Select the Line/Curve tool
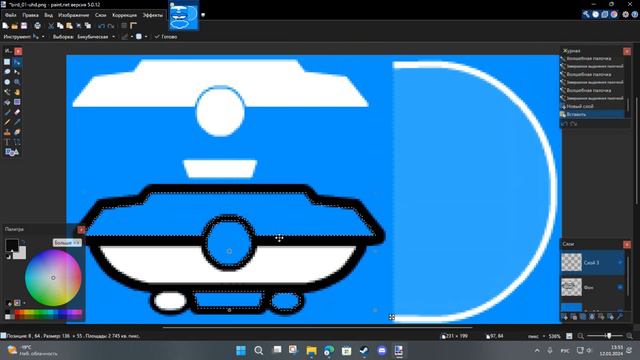The width and height of the screenshot is (640, 360). [x=17, y=142]
